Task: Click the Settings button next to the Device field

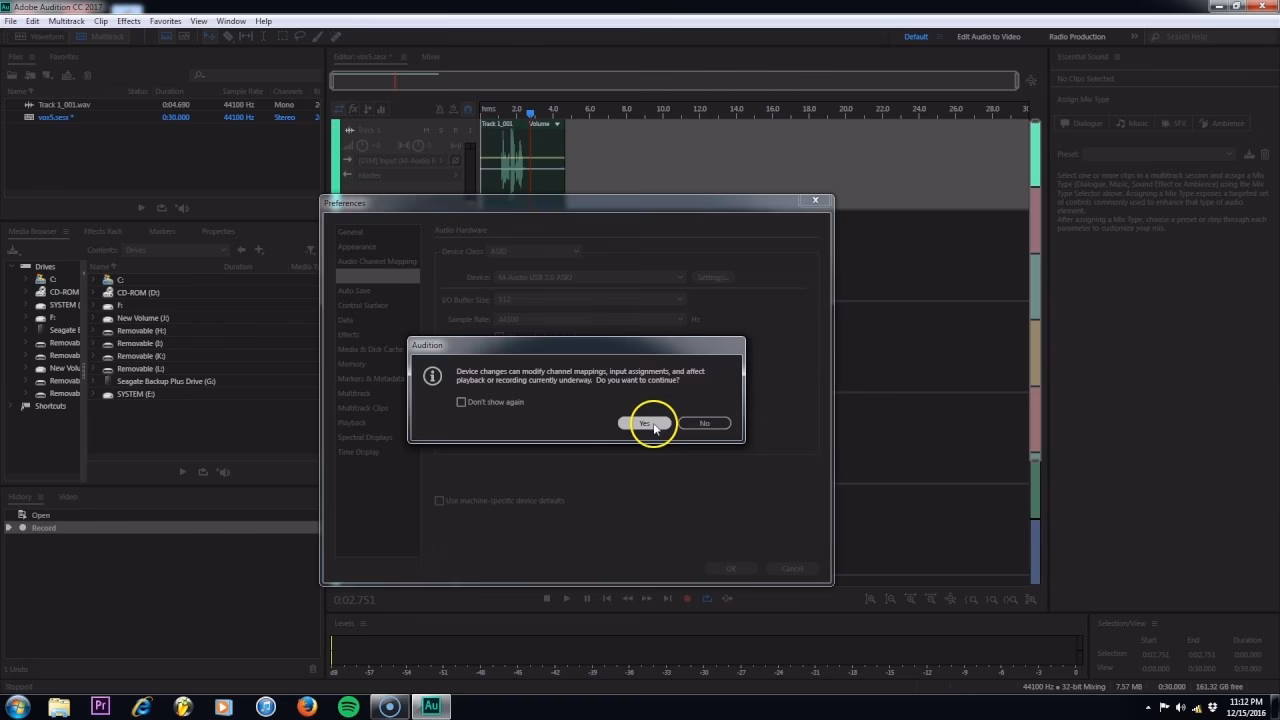Action: 712,277
